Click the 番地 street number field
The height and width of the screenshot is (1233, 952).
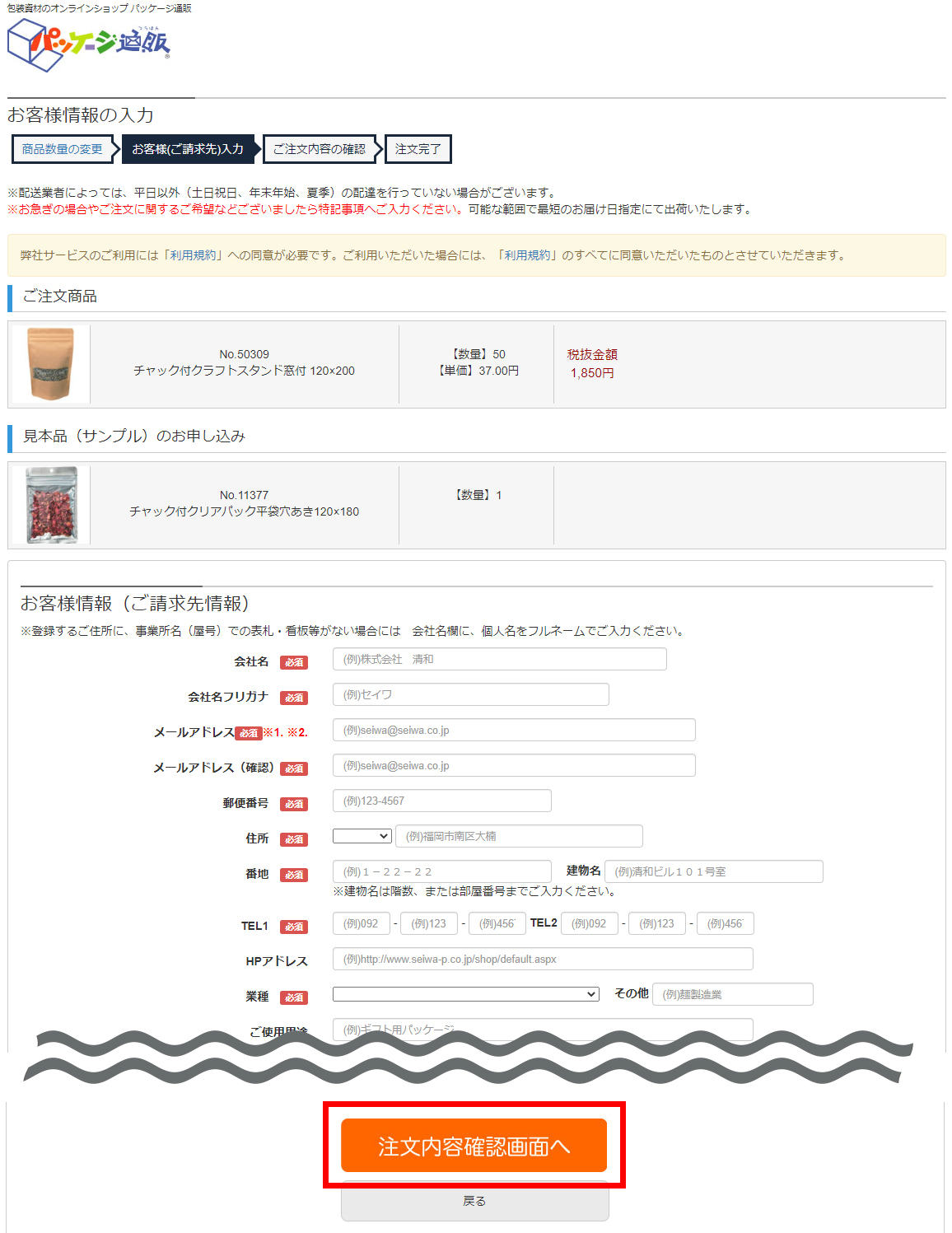pyautogui.click(x=442, y=871)
